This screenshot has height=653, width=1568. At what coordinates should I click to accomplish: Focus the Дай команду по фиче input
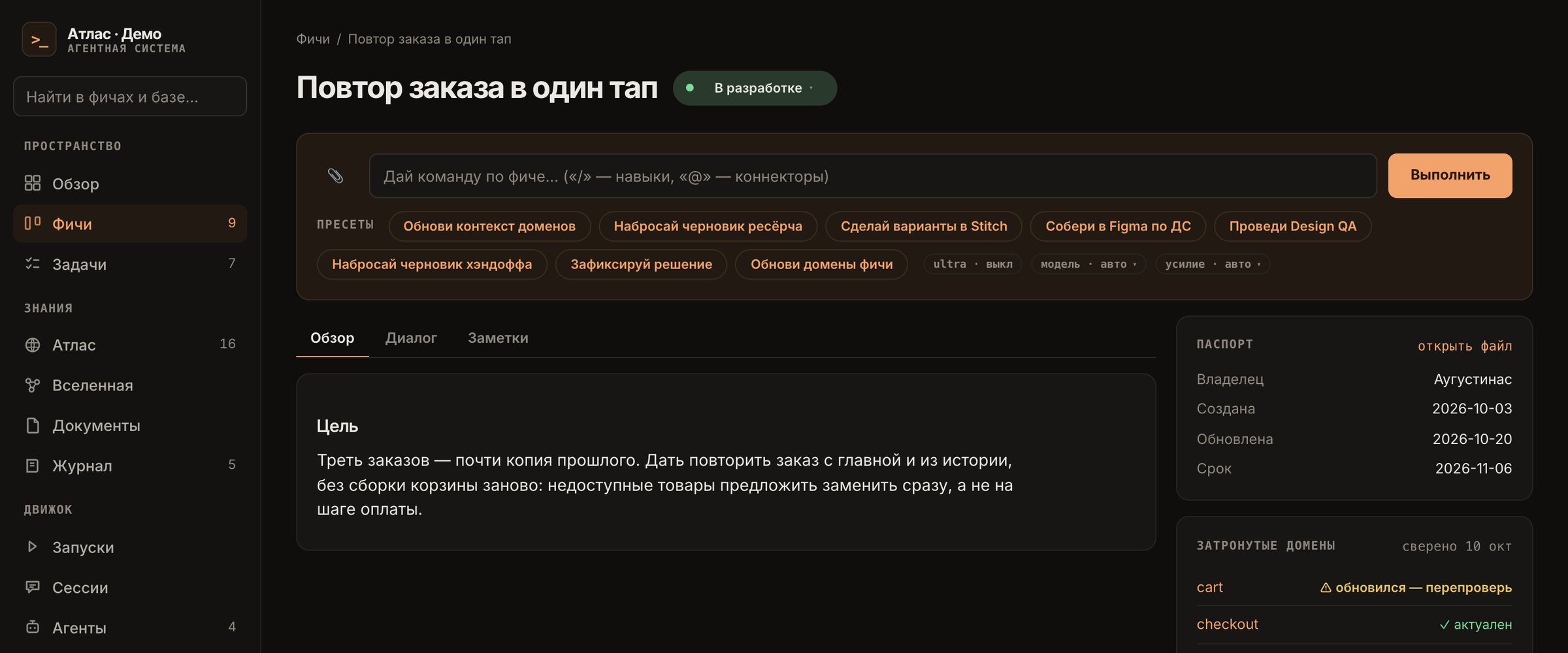873,176
